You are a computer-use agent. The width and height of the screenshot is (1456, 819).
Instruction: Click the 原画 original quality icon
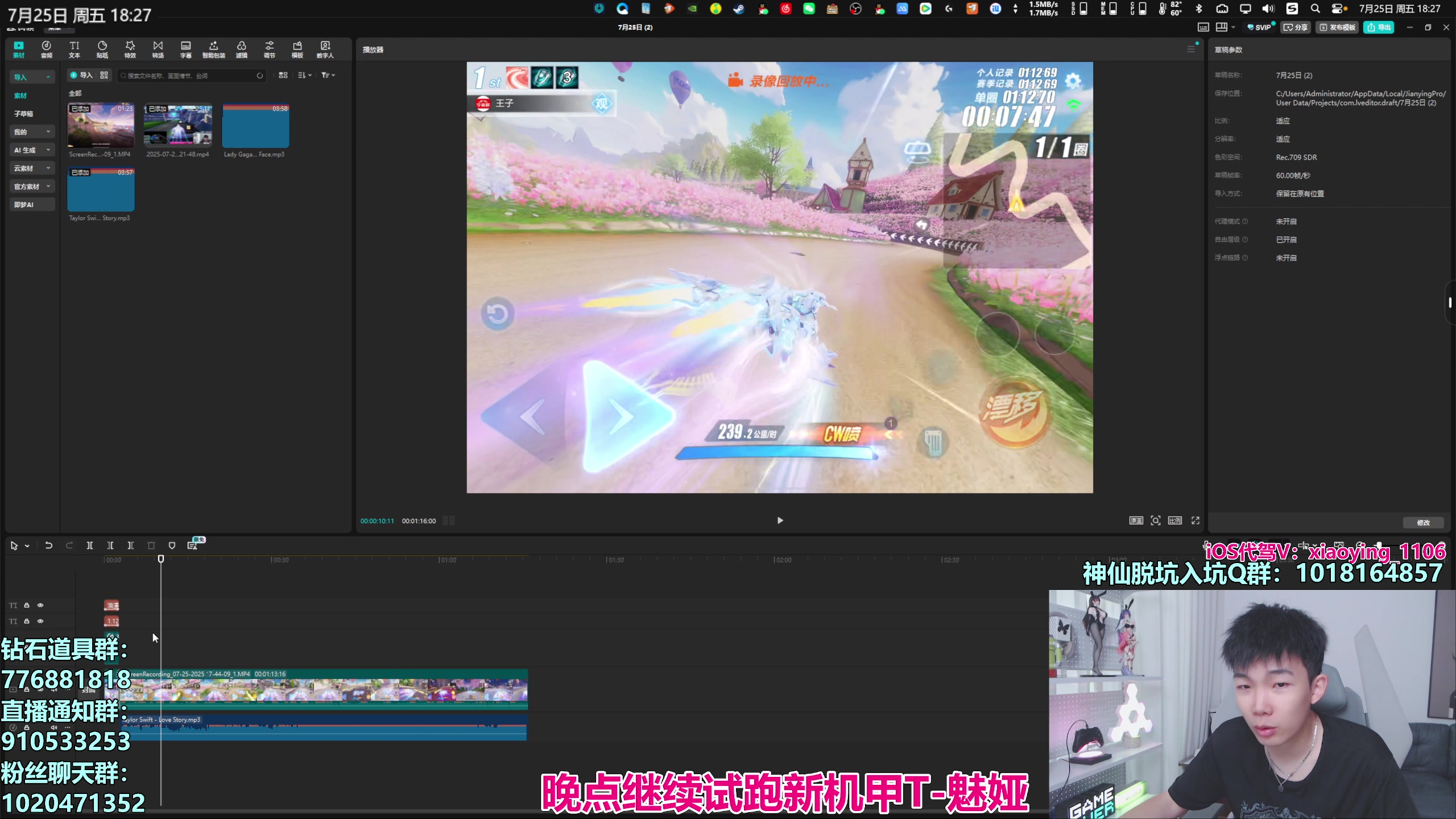coord(1136,520)
